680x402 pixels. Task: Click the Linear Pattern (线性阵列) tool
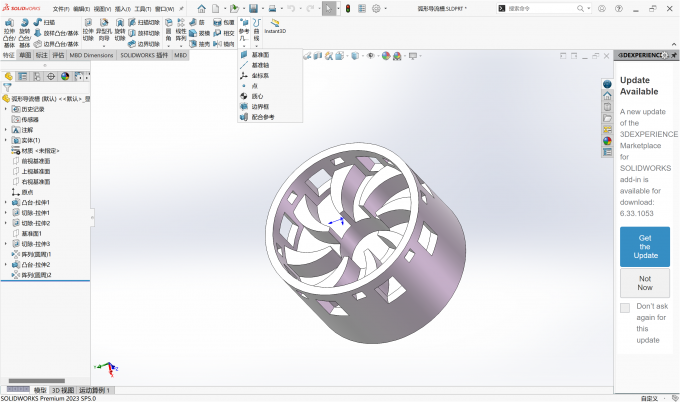click(181, 31)
